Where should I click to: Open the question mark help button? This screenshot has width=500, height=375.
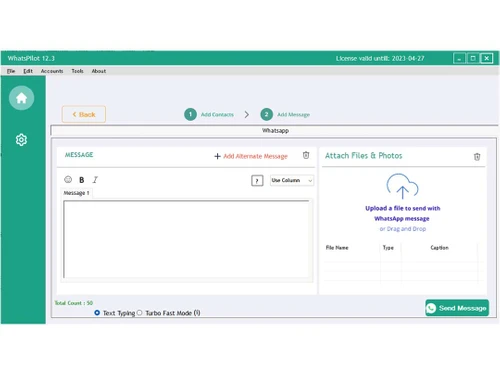[257, 181]
